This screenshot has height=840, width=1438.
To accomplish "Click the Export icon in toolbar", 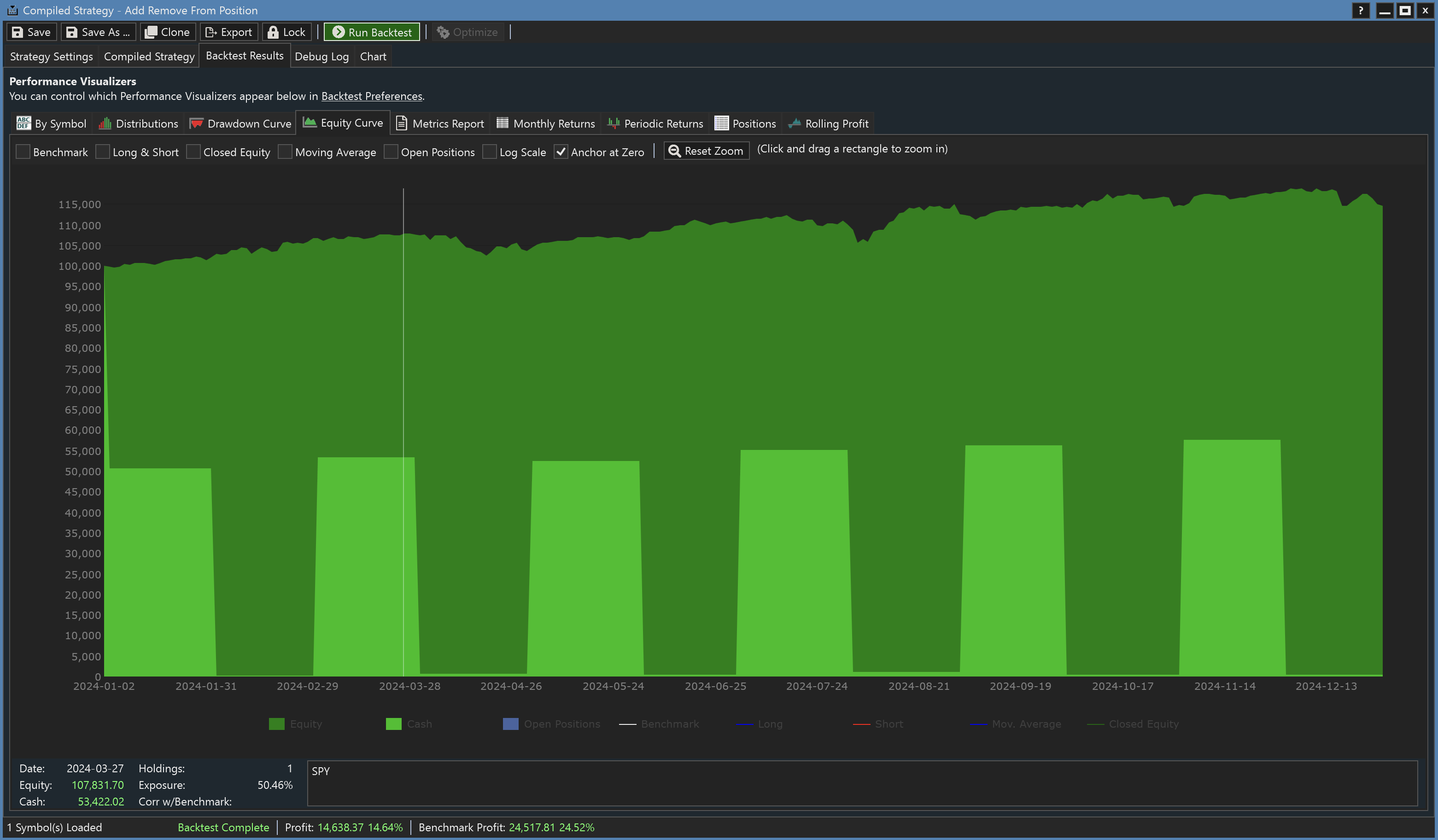I will 210,33.
